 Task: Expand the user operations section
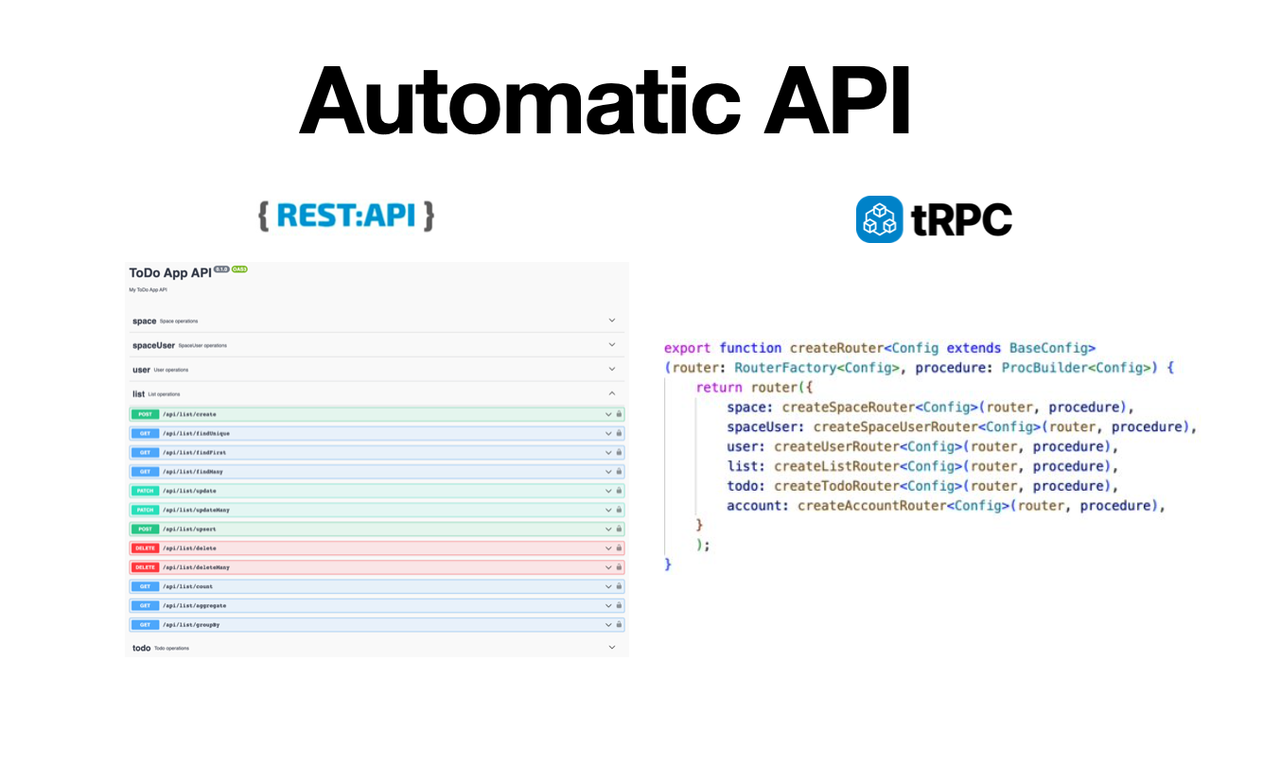pos(611,369)
